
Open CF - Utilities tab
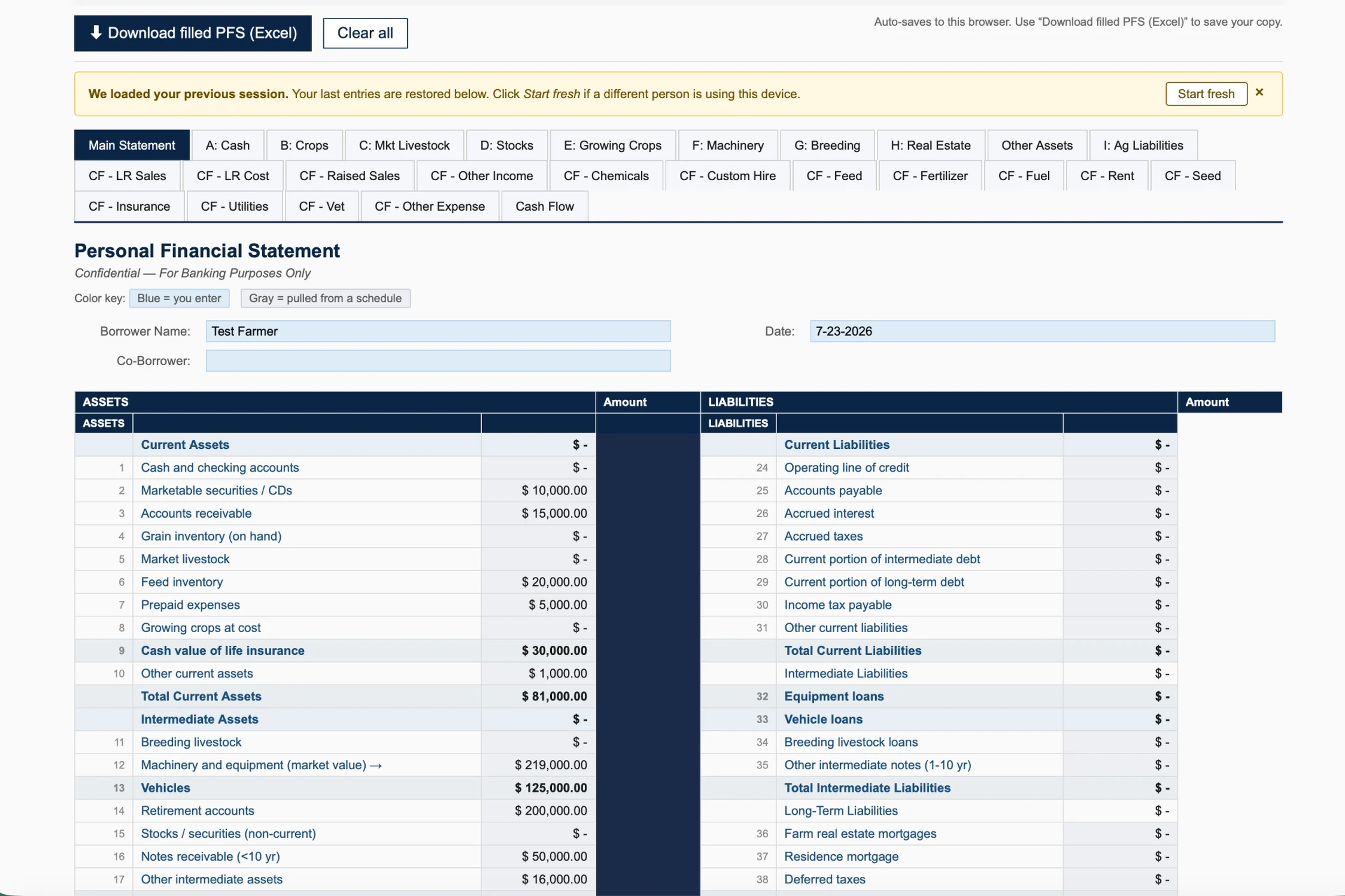point(234,206)
